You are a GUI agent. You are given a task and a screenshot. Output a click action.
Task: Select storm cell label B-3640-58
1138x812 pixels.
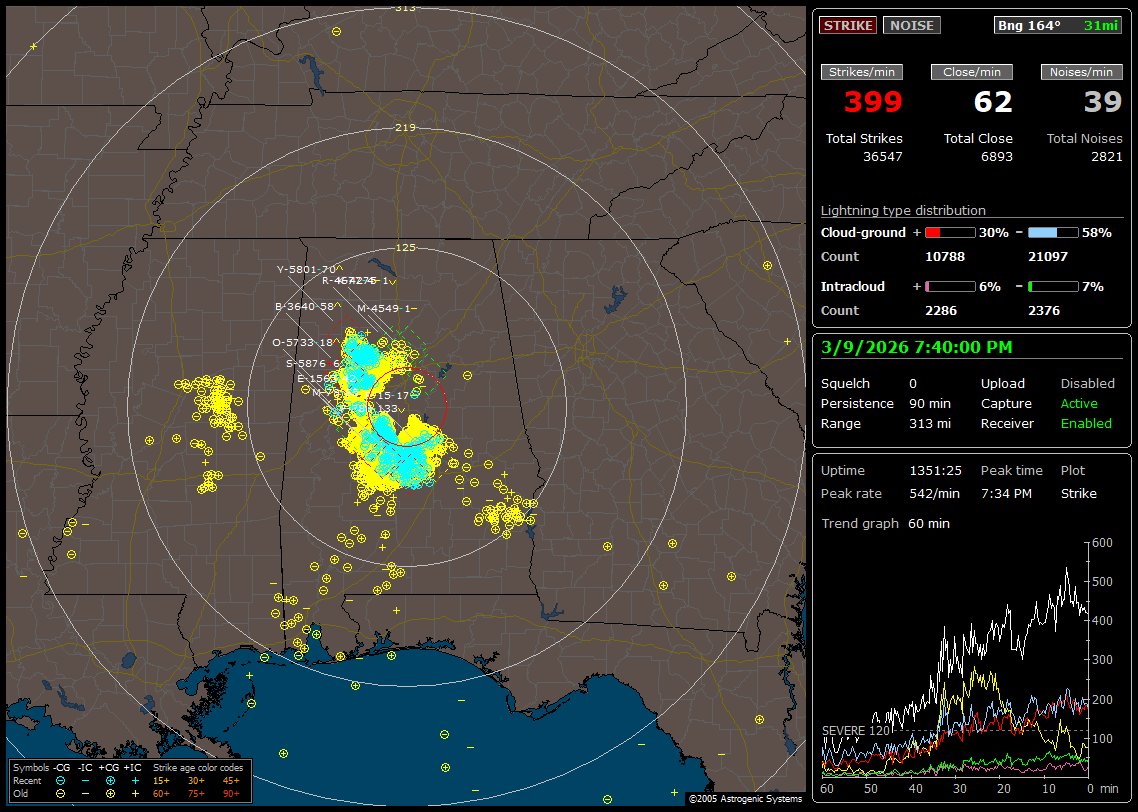point(304,306)
